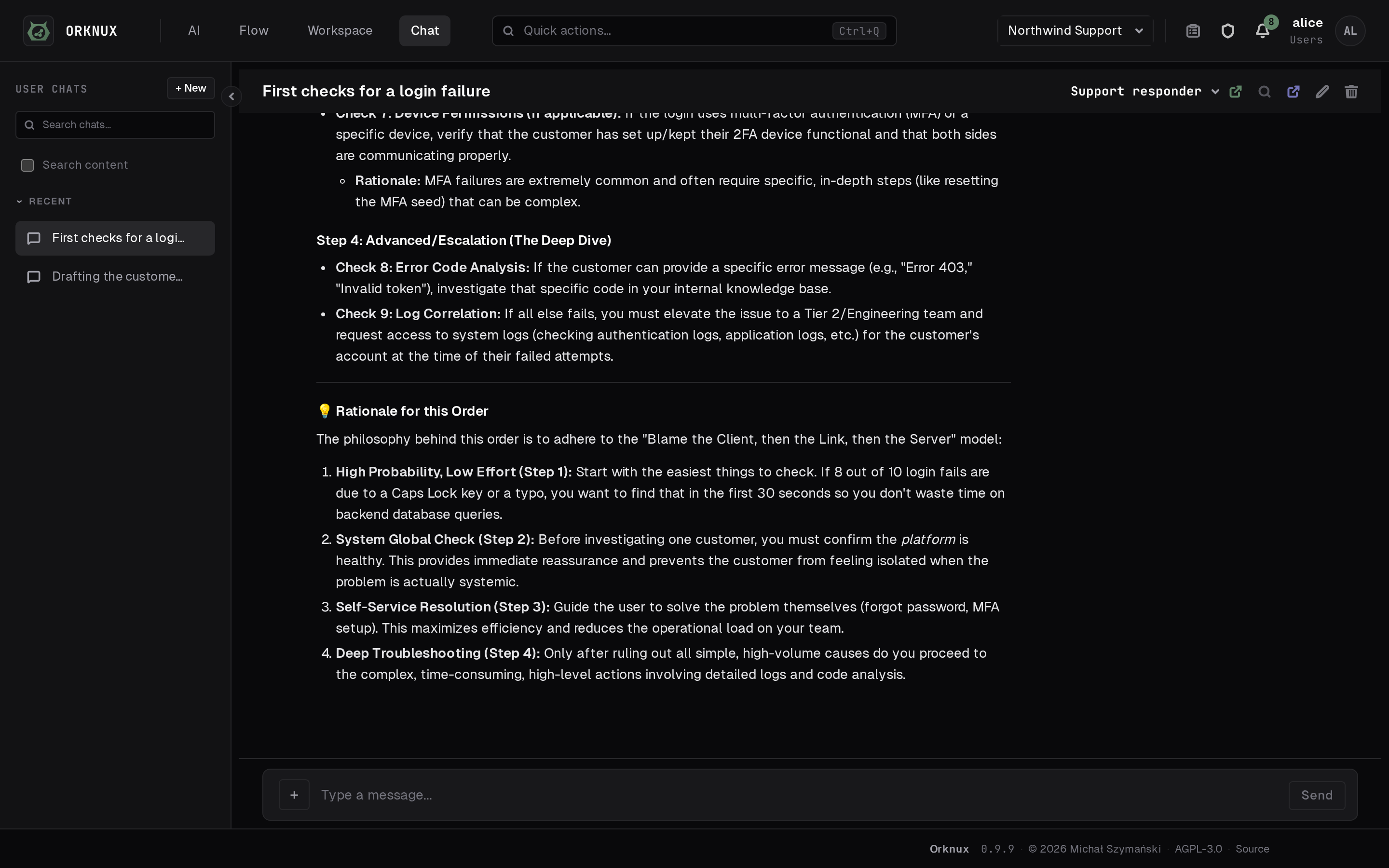1389x868 pixels.
Task: Click the ORKNUX brand name
Action: click(91, 31)
